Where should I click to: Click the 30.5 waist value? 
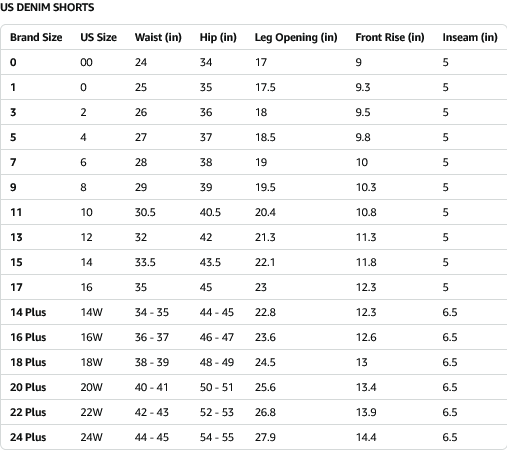[x=145, y=212]
